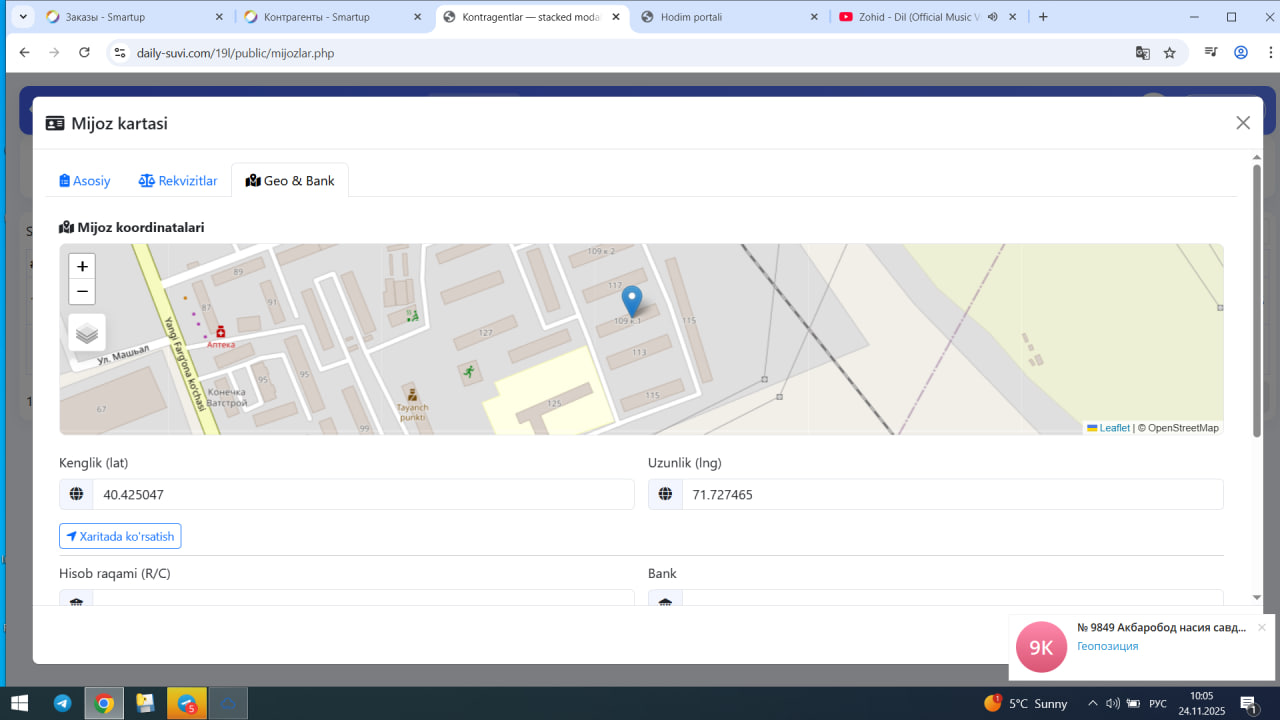Reload the current page
Viewport: 1280px width, 720px height.
[x=85, y=53]
